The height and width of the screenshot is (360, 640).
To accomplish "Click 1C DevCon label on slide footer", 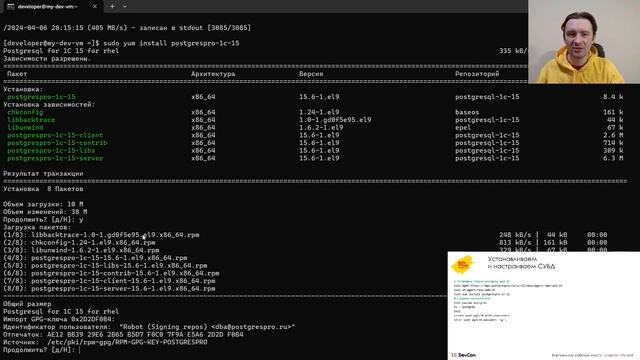I will [464, 355].
